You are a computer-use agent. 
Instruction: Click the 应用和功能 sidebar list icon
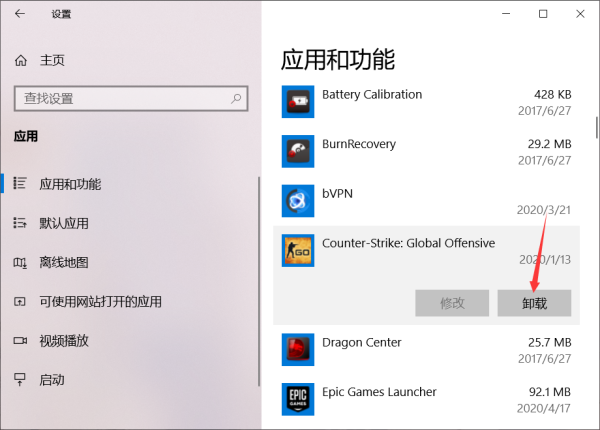(20, 183)
